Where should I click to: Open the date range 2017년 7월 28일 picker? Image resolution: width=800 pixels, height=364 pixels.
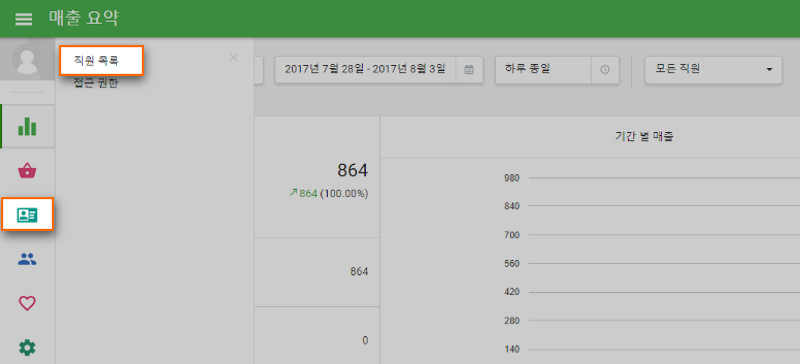point(365,69)
